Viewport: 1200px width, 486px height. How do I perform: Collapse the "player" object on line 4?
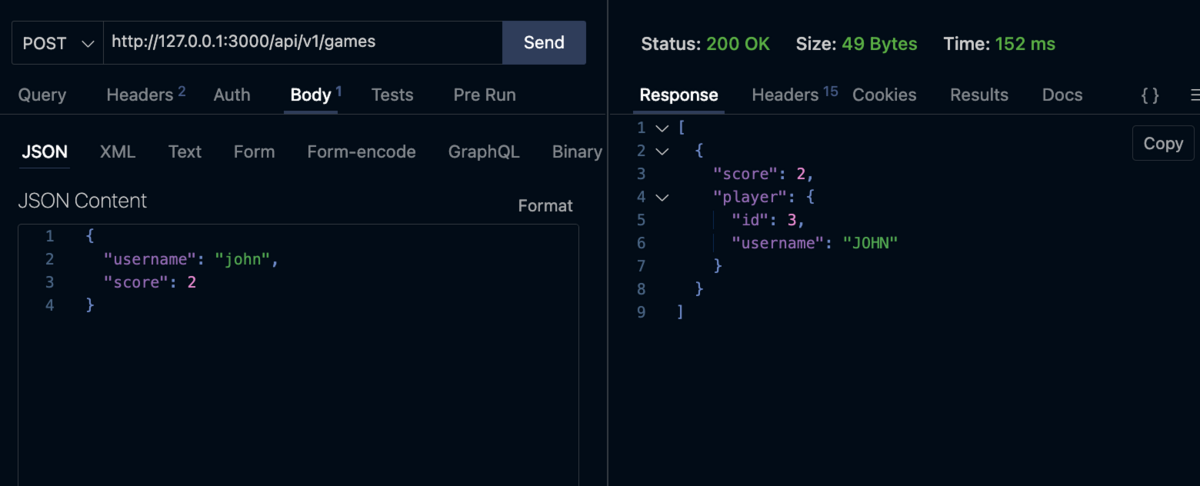[x=661, y=198]
